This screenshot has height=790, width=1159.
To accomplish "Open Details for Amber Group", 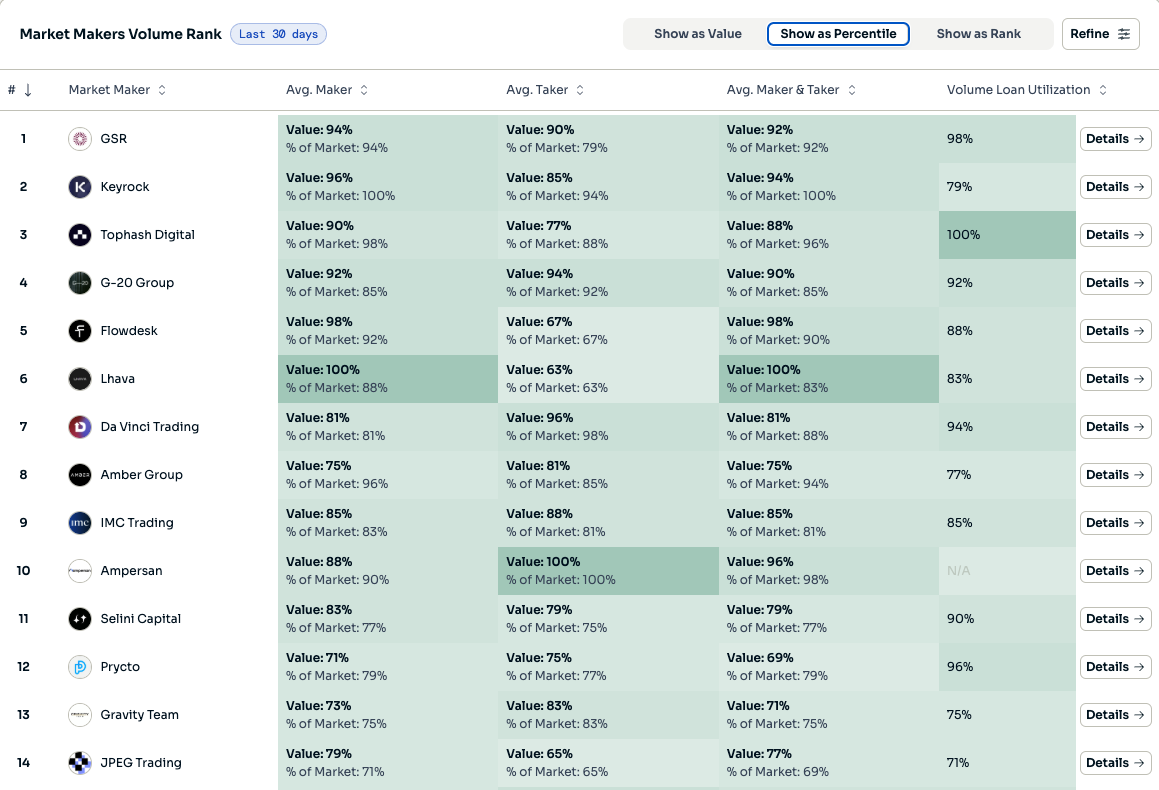I will tap(1115, 475).
